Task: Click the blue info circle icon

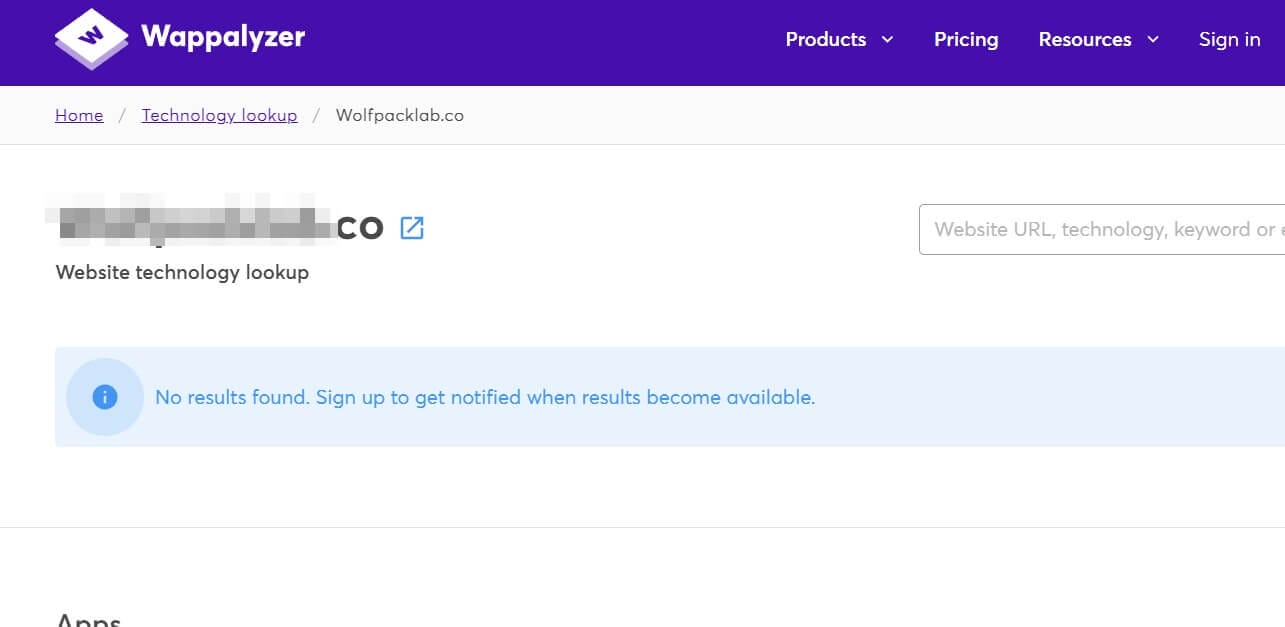Action: tap(105, 397)
